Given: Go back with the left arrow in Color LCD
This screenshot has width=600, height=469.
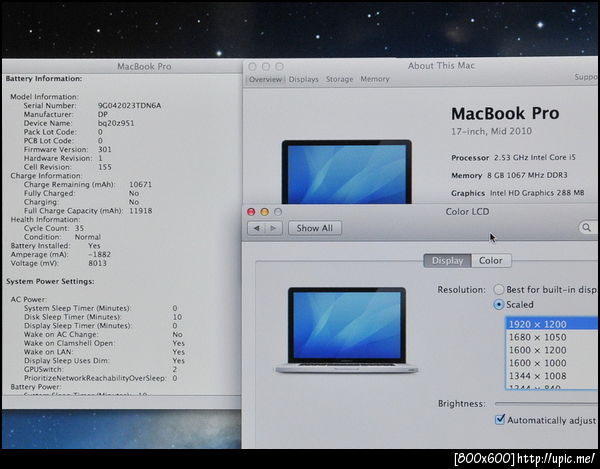Looking at the screenshot, I should (256, 228).
